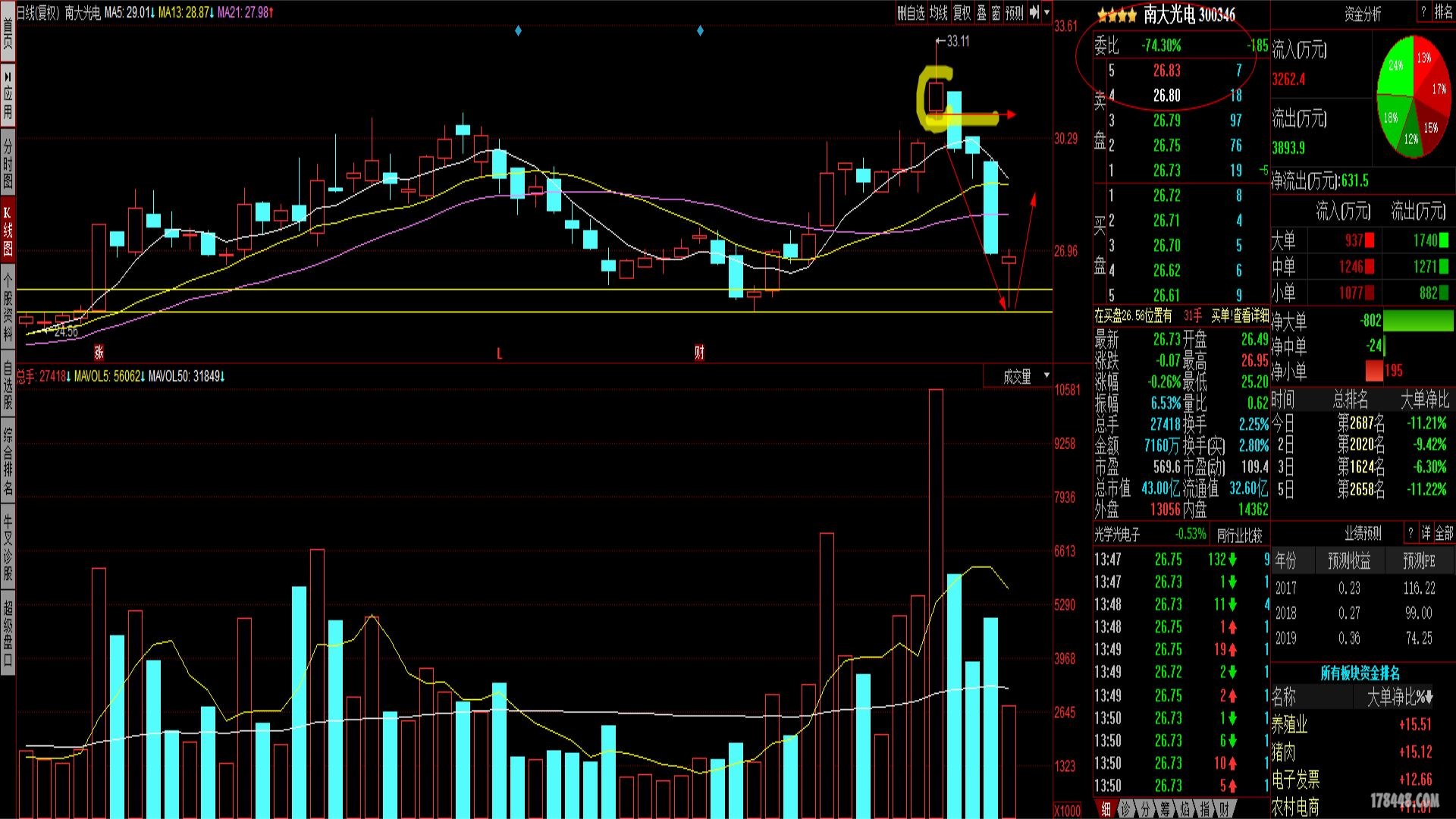Select the 筹 tab at the bottom
Viewport: 1456px width, 819px height.
pos(1166,809)
